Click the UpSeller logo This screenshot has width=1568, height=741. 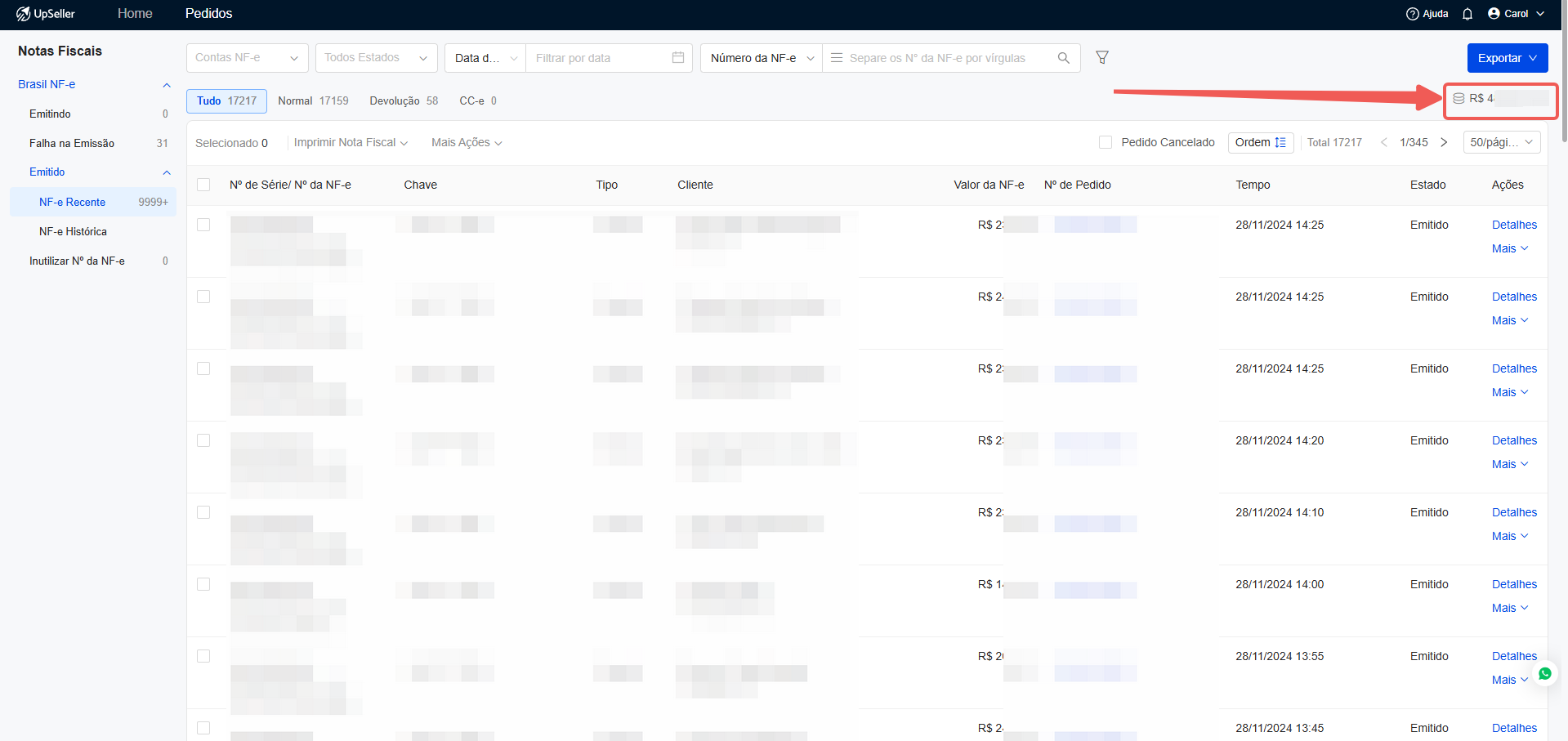point(46,14)
